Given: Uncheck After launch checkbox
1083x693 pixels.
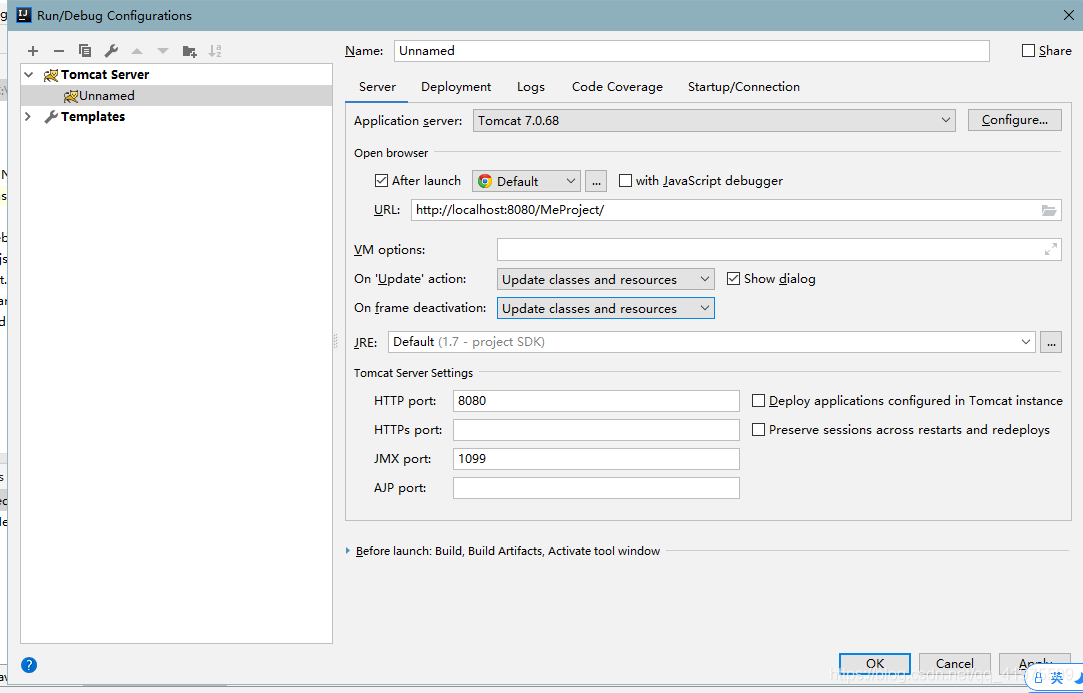Looking at the screenshot, I should 381,180.
